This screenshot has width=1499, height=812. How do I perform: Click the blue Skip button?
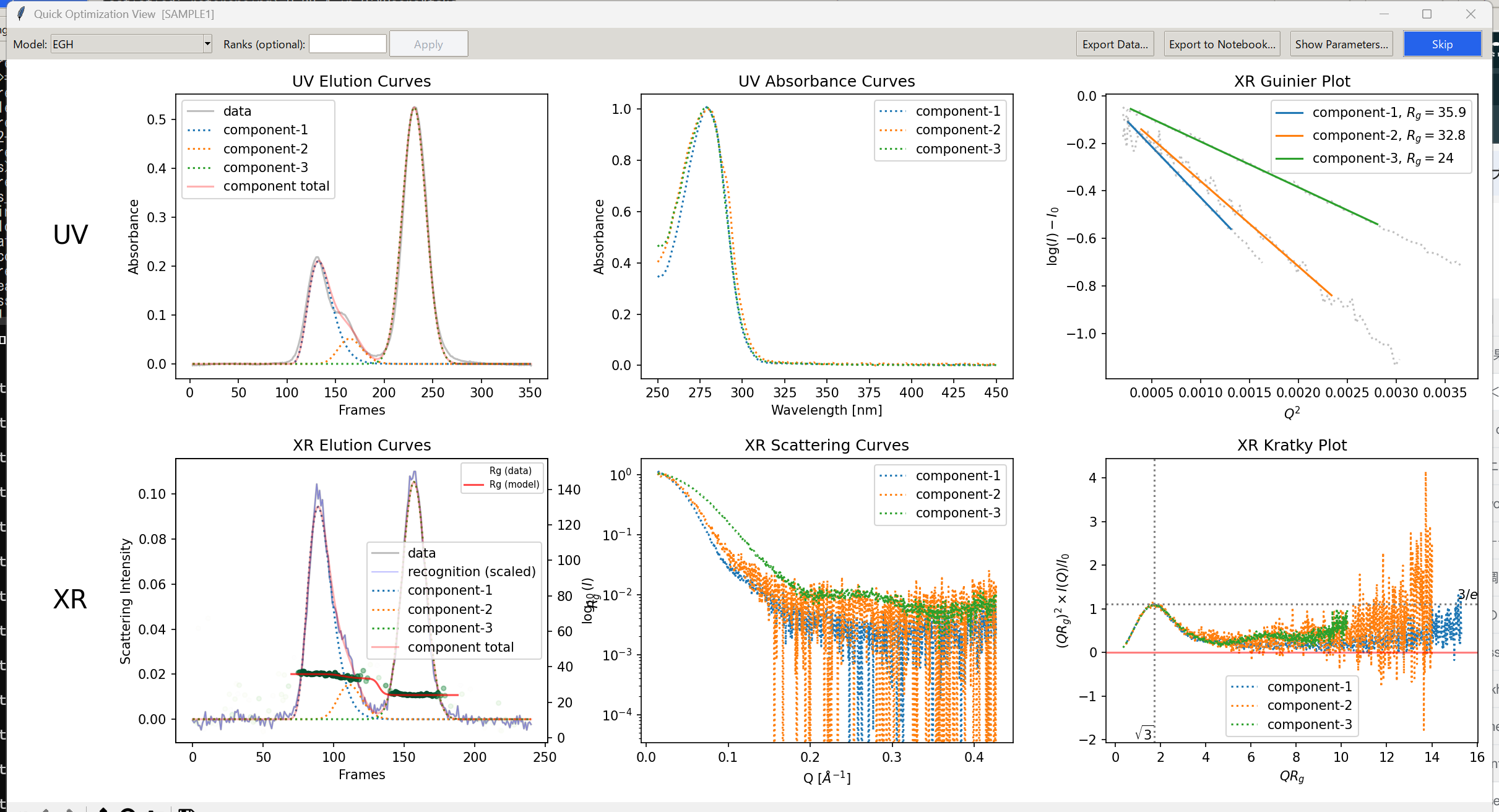coord(1442,44)
